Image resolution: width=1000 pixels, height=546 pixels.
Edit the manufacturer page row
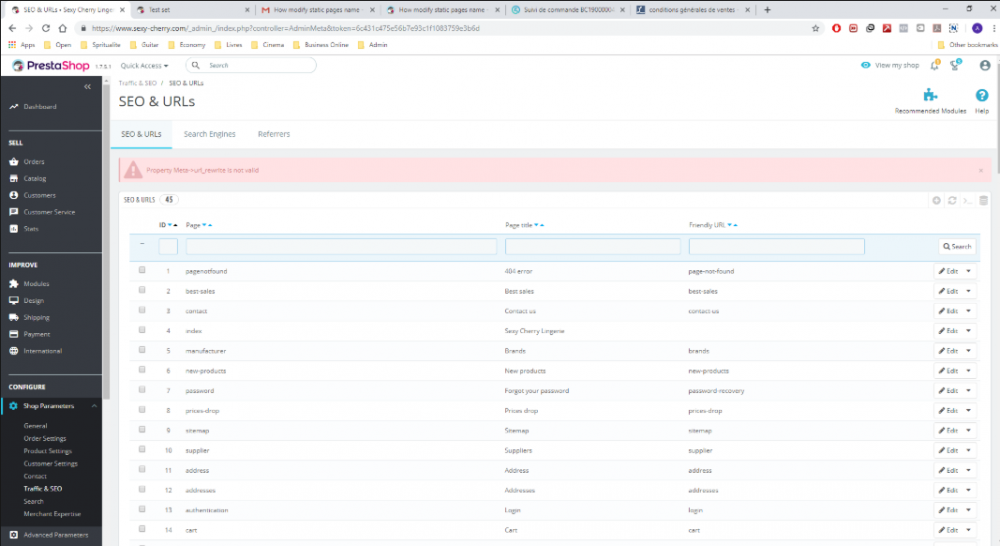click(948, 351)
